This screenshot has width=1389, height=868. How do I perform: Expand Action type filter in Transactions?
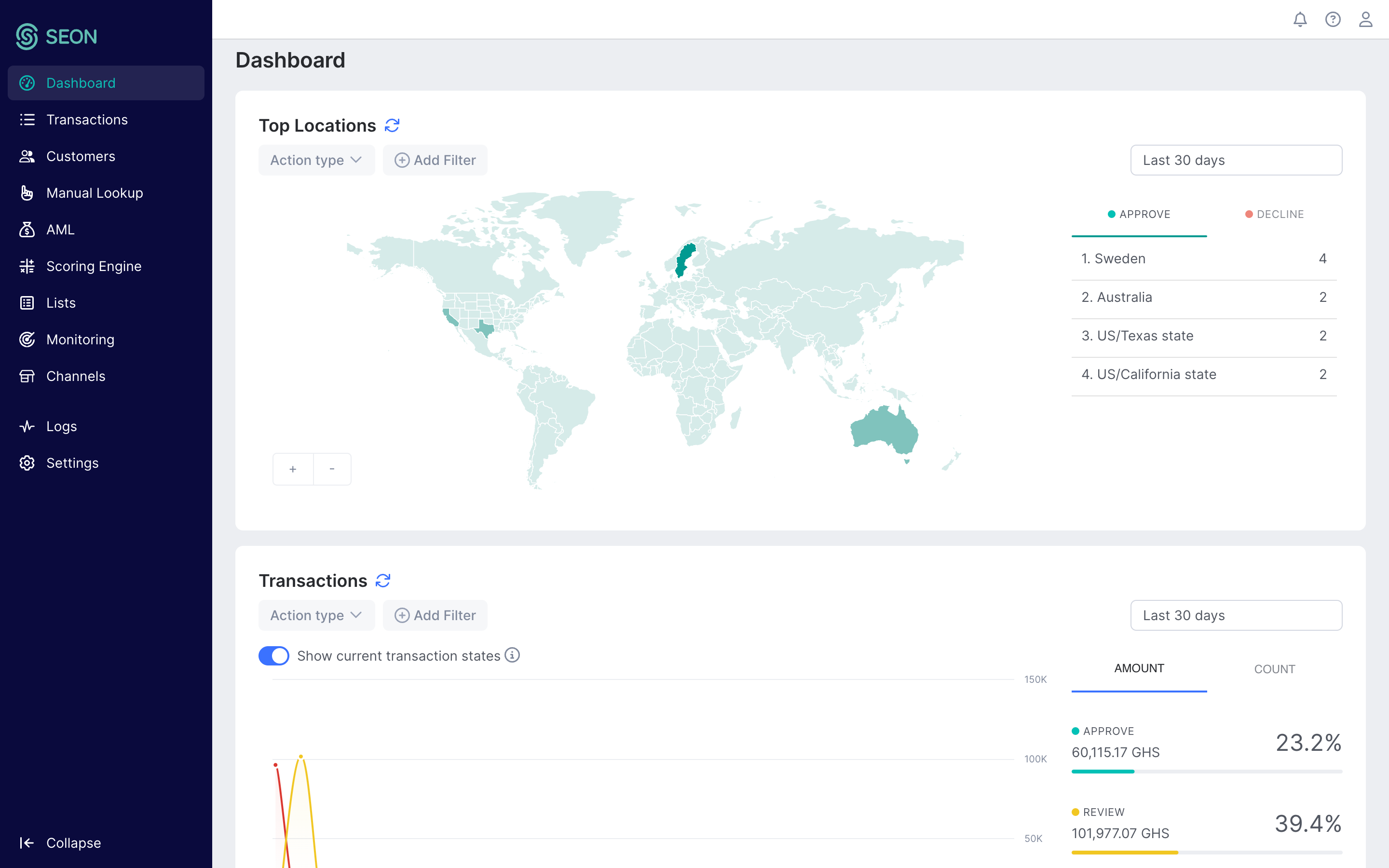pyautogui.click(x=316, y=615)
